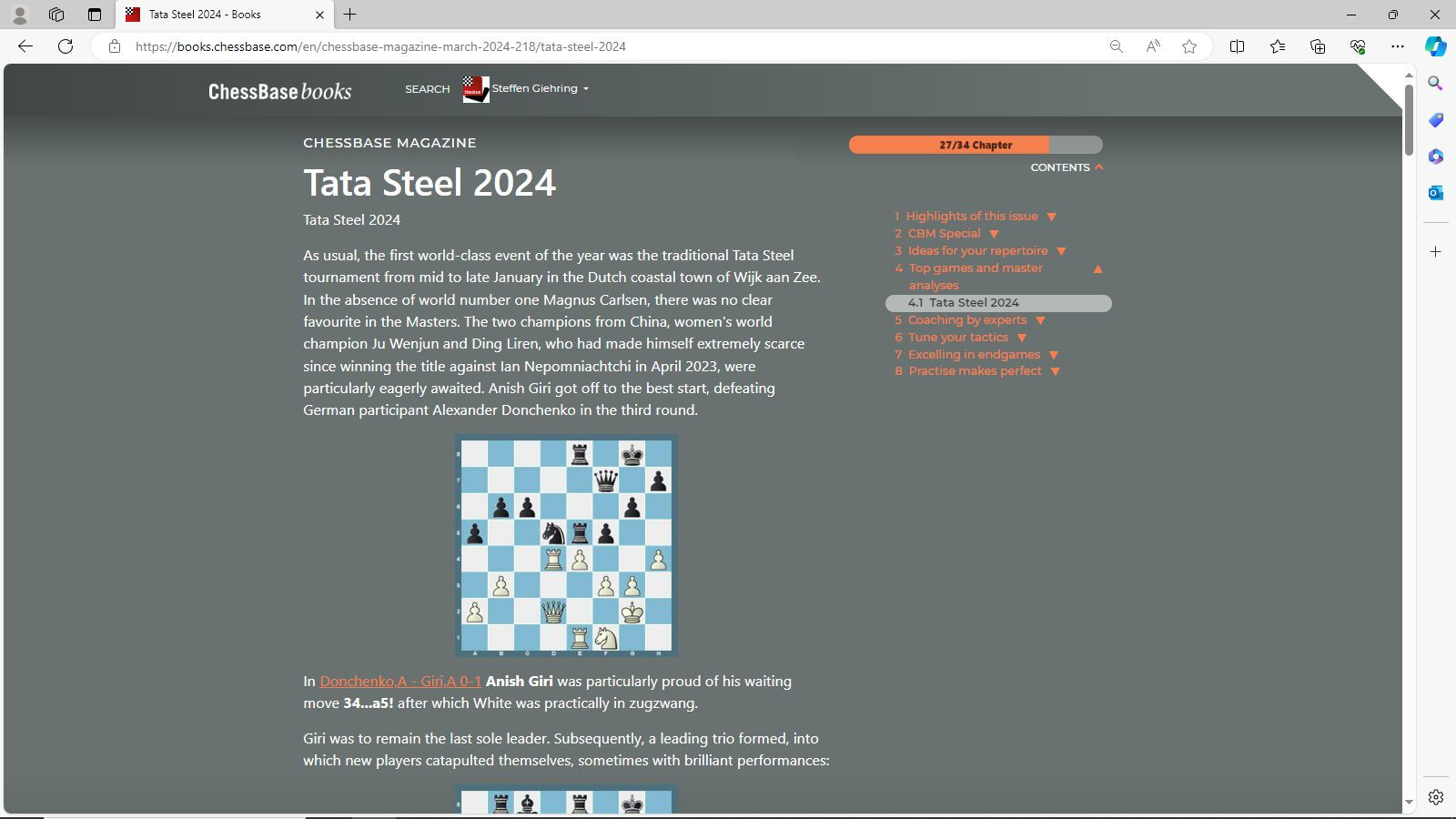This screenshot has width=1456, height=819.
Task: Go back with the browser back arrow
Action: (x=25, y=46)
